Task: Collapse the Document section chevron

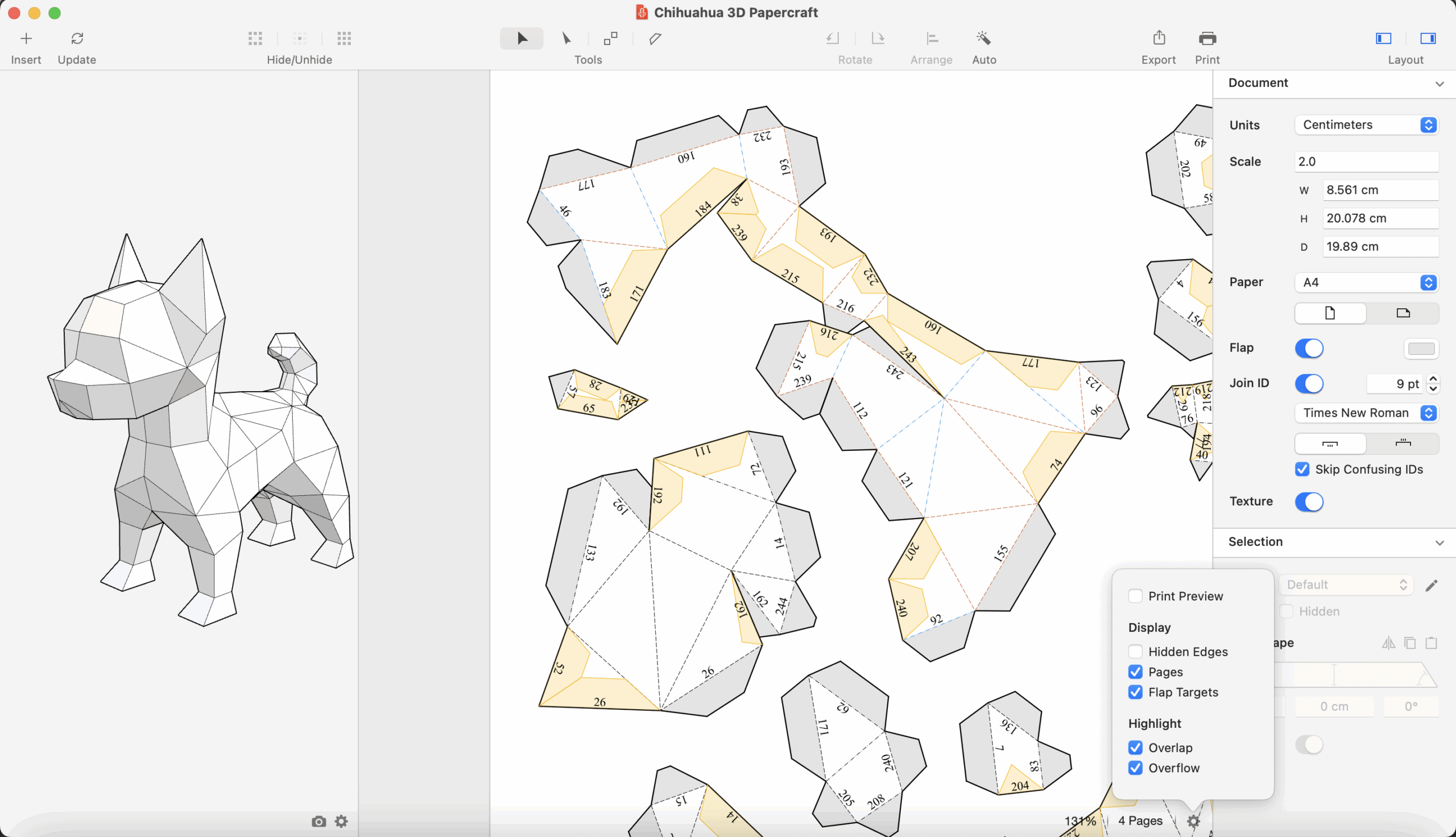Action: click(1439, 84)
